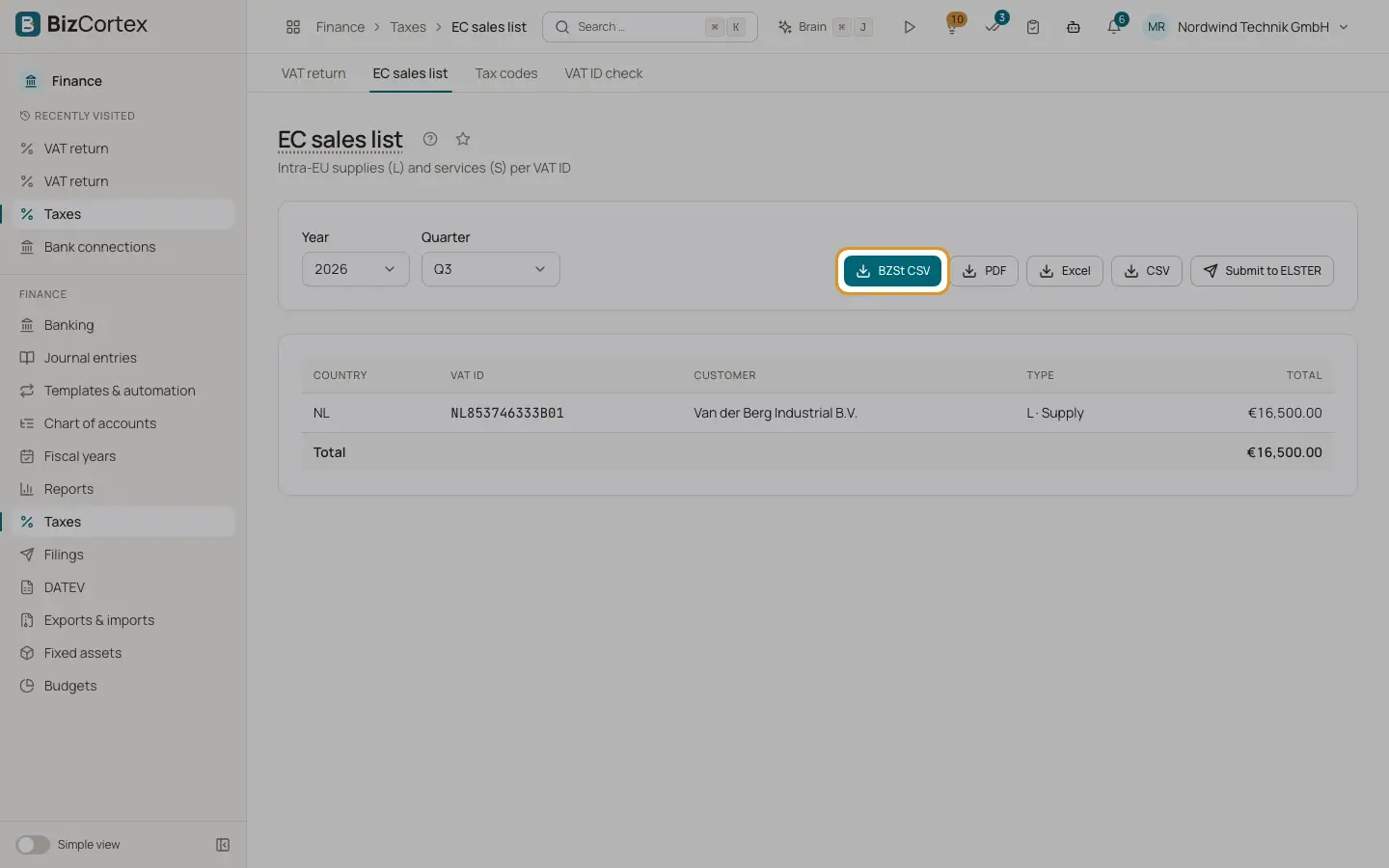This screenshot has width=1389, height=868.
Task: Open the apps grid icon beside Finance breadcrumb
Action: (293, 27)
